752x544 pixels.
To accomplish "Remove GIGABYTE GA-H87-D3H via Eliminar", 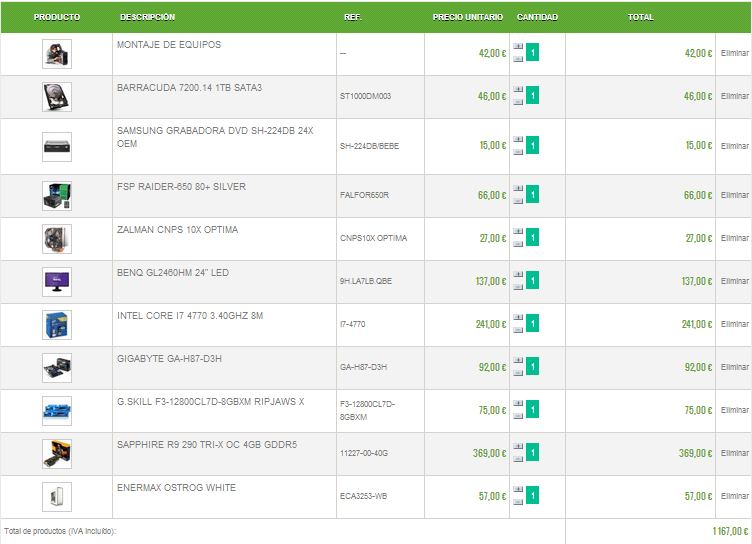I will [x=734, y=367].
